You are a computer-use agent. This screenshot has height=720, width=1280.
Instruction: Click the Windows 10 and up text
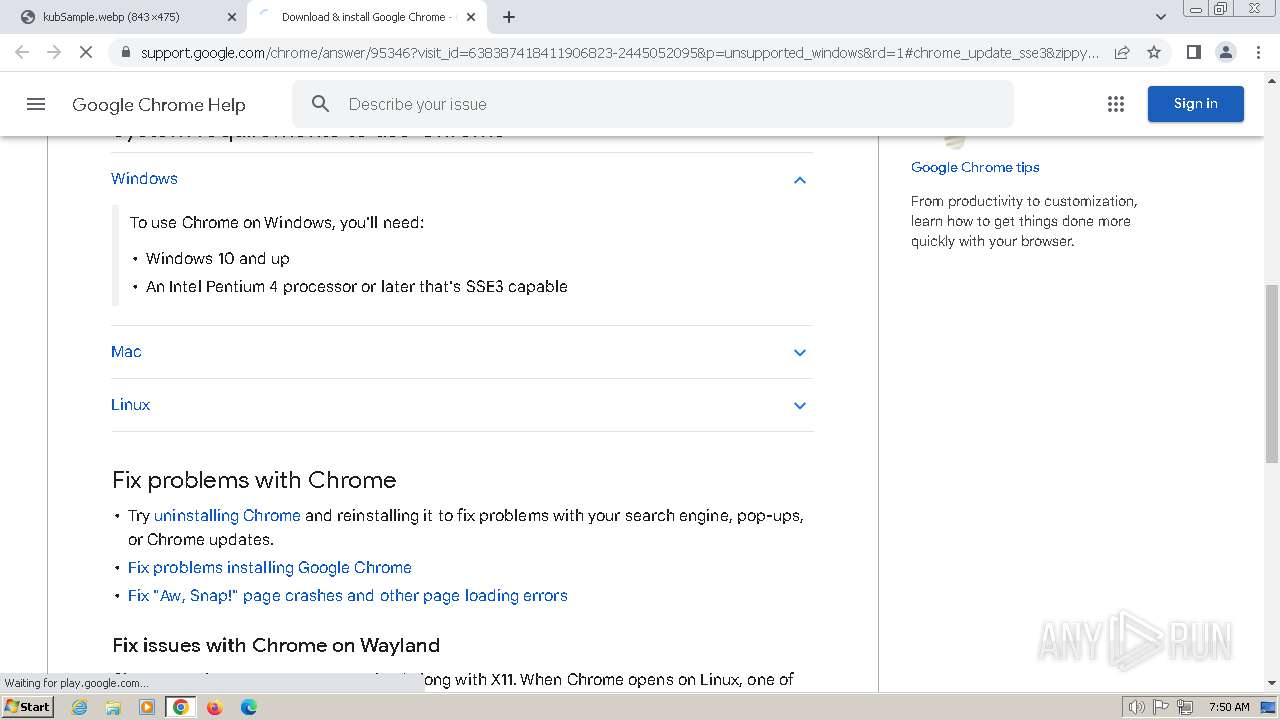pos(217,258)
